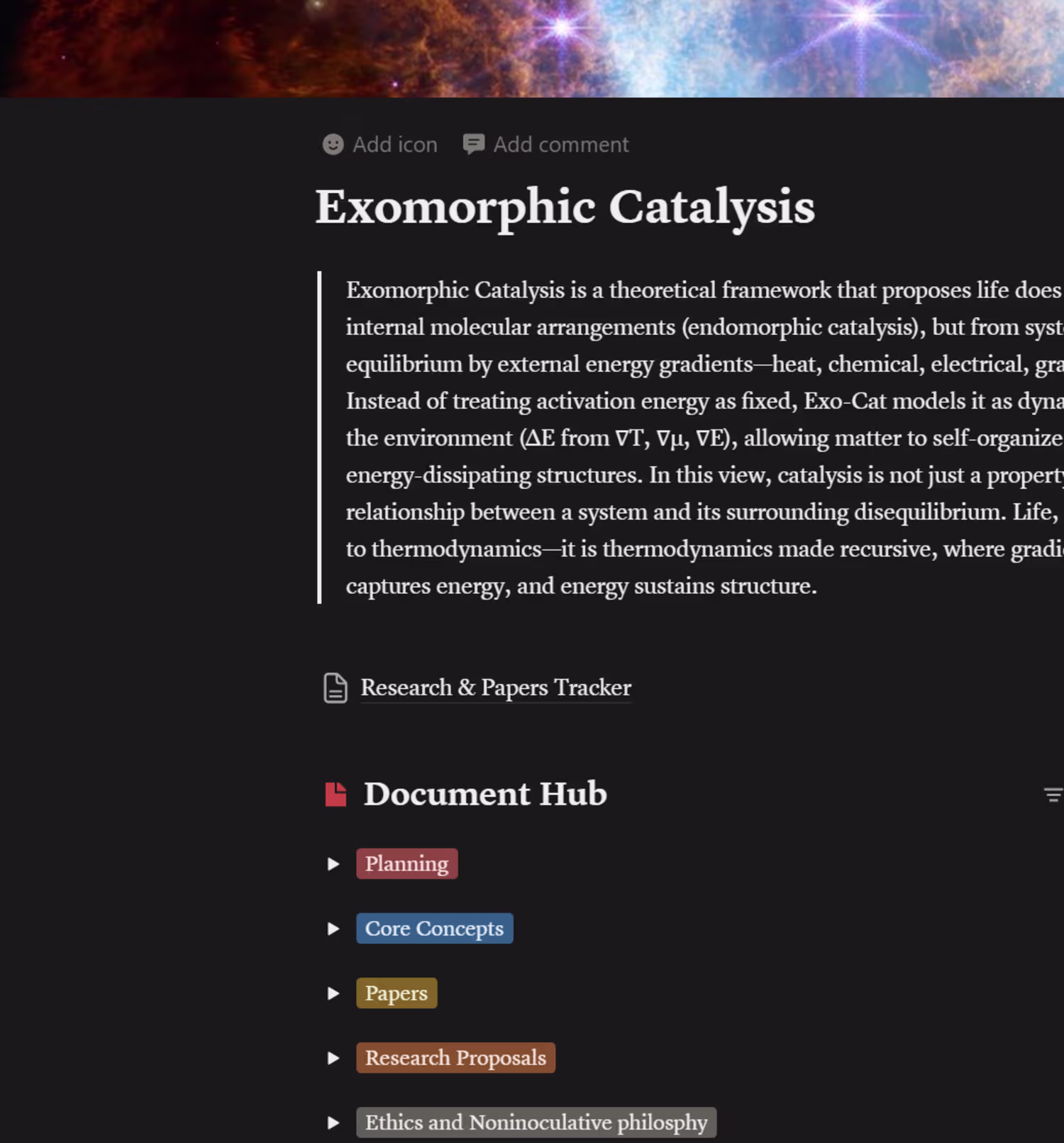Click the orange Research Proposals label
The image size is (1064, 1143).
click(455, 1058)
